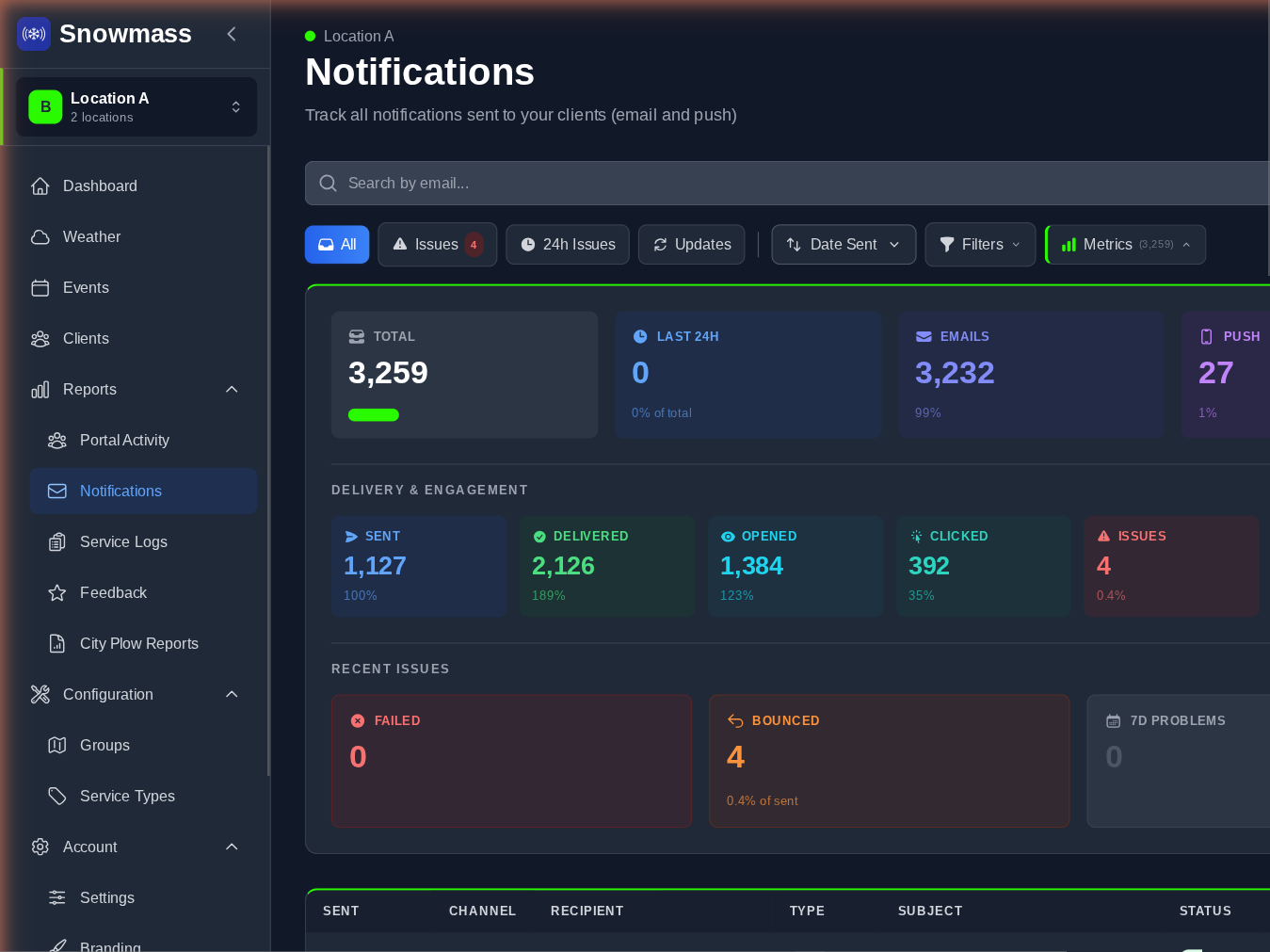Collapse the sidebar with the left chevron
The height and width of the screenshot is (952, 1270).
[x=232, y=34]
